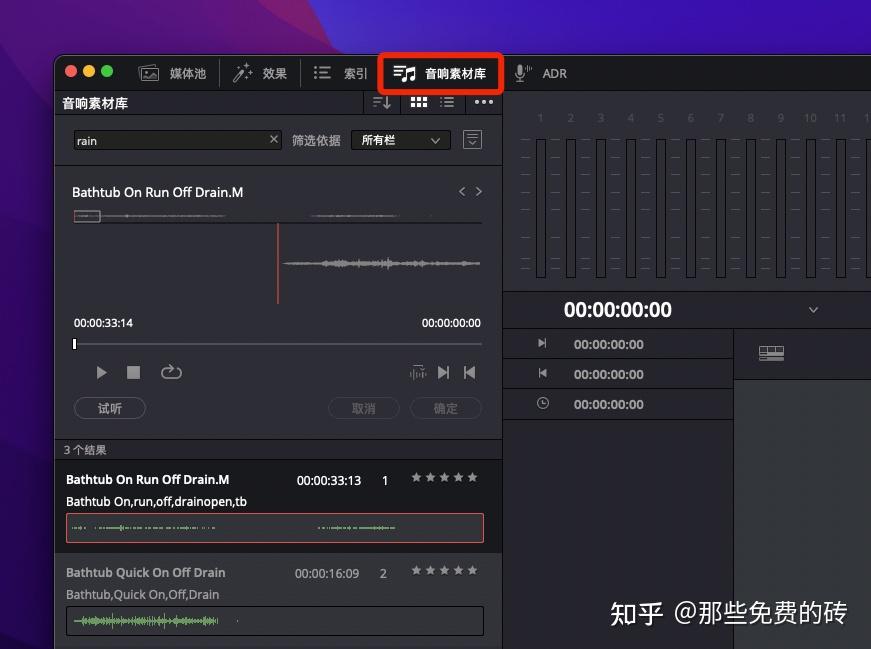This screenshot has width=871, height=649.
Task: Open the sound library options menu
Action: [484, 102]
